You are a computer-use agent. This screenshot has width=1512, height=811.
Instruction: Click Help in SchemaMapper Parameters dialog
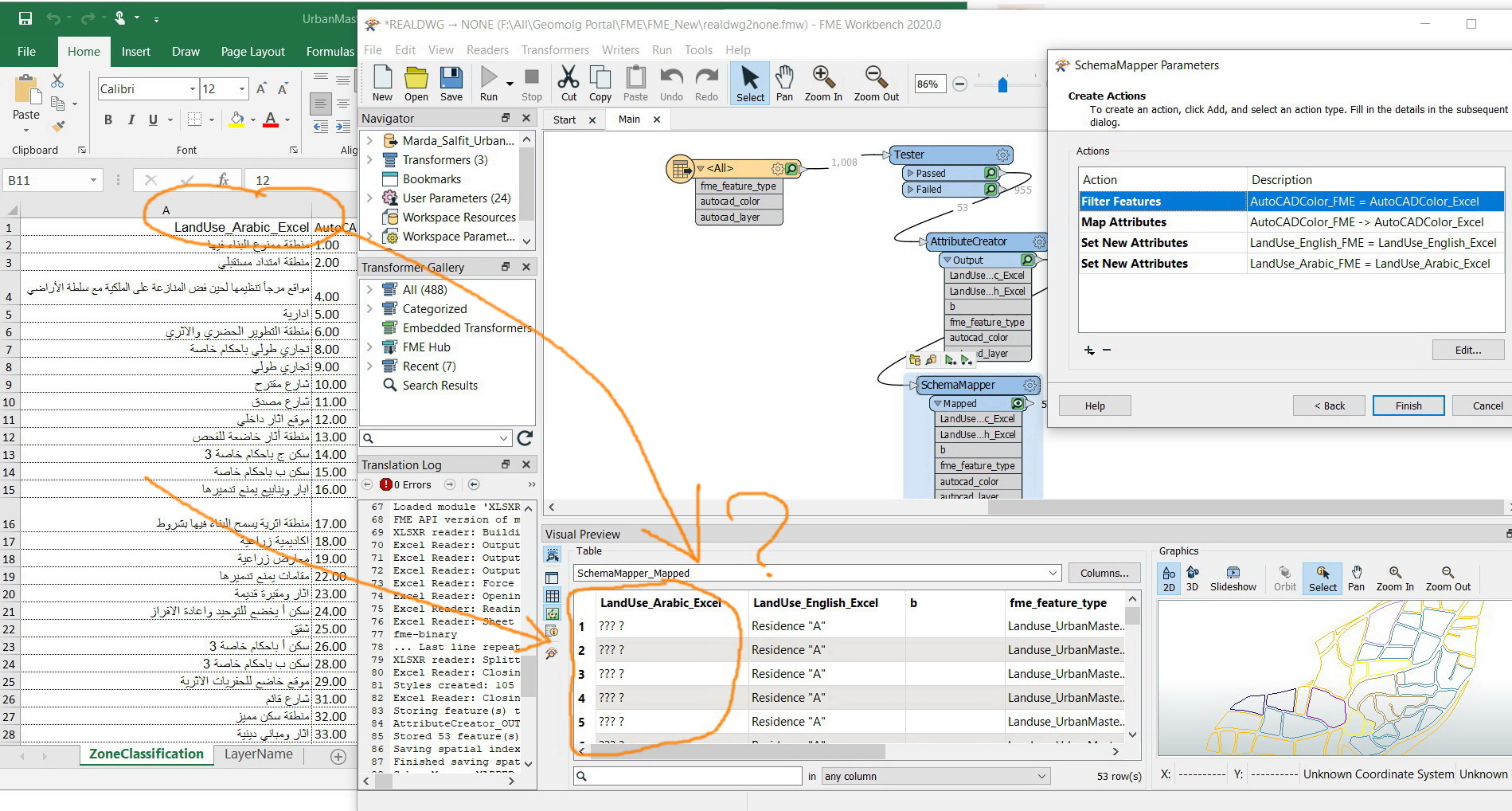1095,405
